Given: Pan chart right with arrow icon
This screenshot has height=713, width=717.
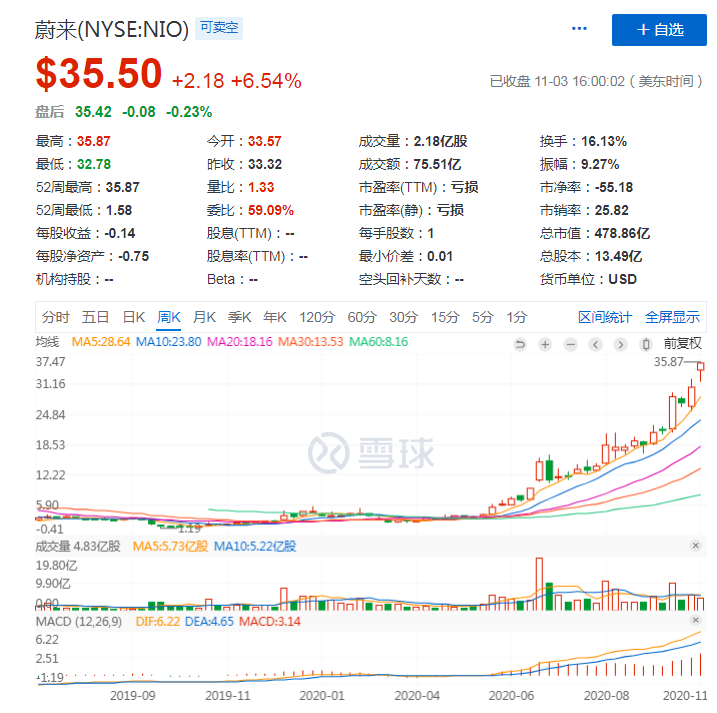Looking at the screenshot, I should (x=621, y=344).
